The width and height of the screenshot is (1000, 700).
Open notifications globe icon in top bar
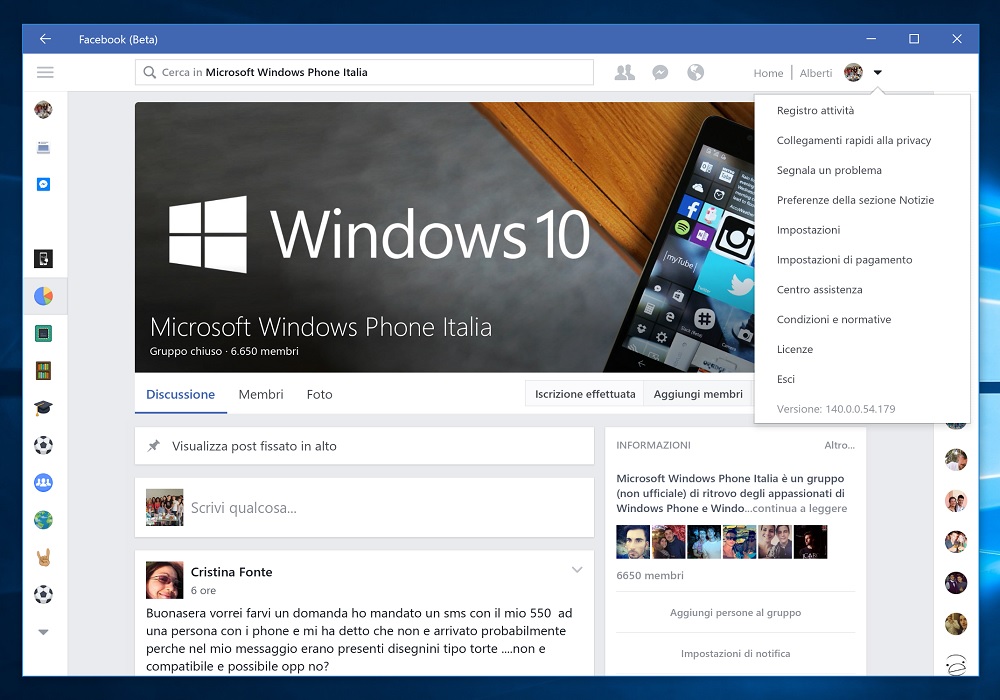[695, 73]
